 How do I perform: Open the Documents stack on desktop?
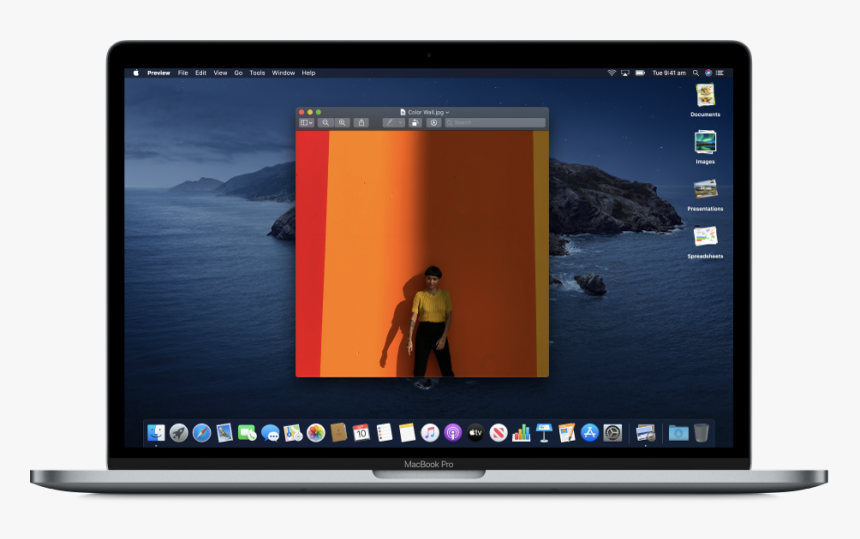click(x=705, y=100)
